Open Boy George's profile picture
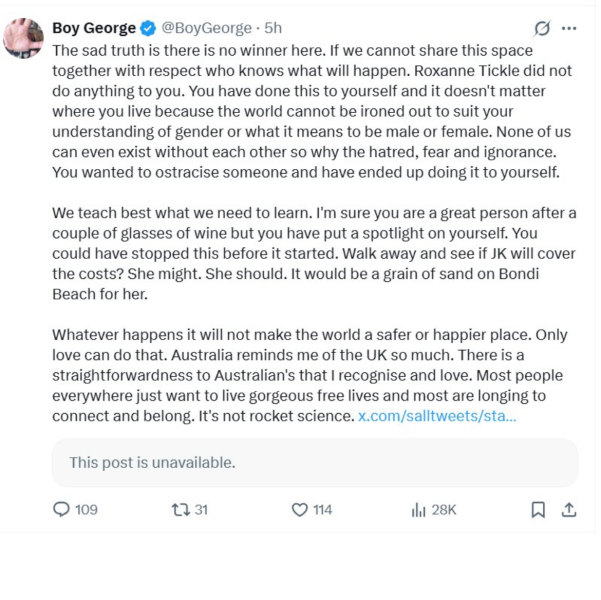The width and height of the screenshot is (601, 600). pyautogui.click(x=23, y=37)
